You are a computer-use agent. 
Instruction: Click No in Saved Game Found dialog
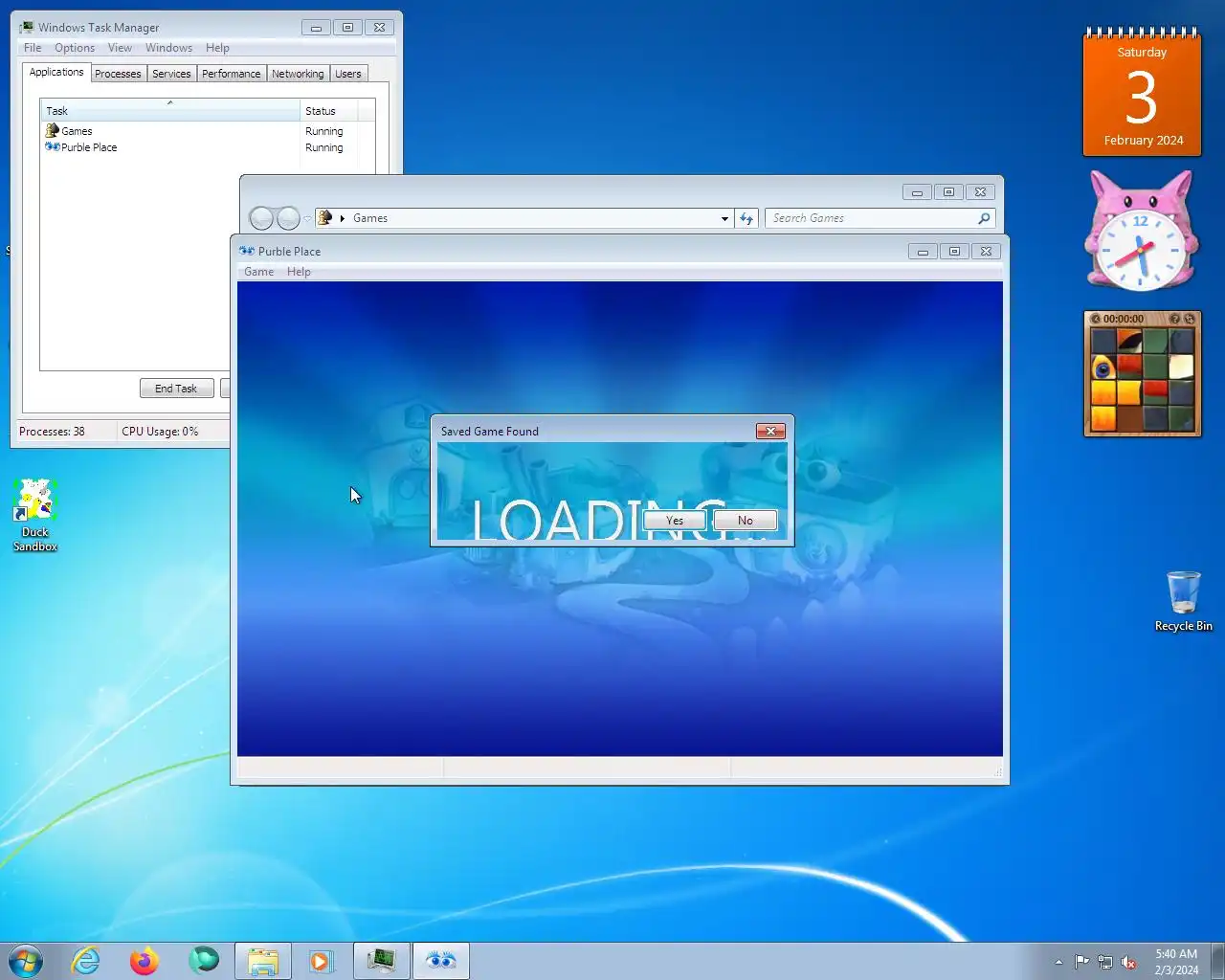tap(746, 521)
